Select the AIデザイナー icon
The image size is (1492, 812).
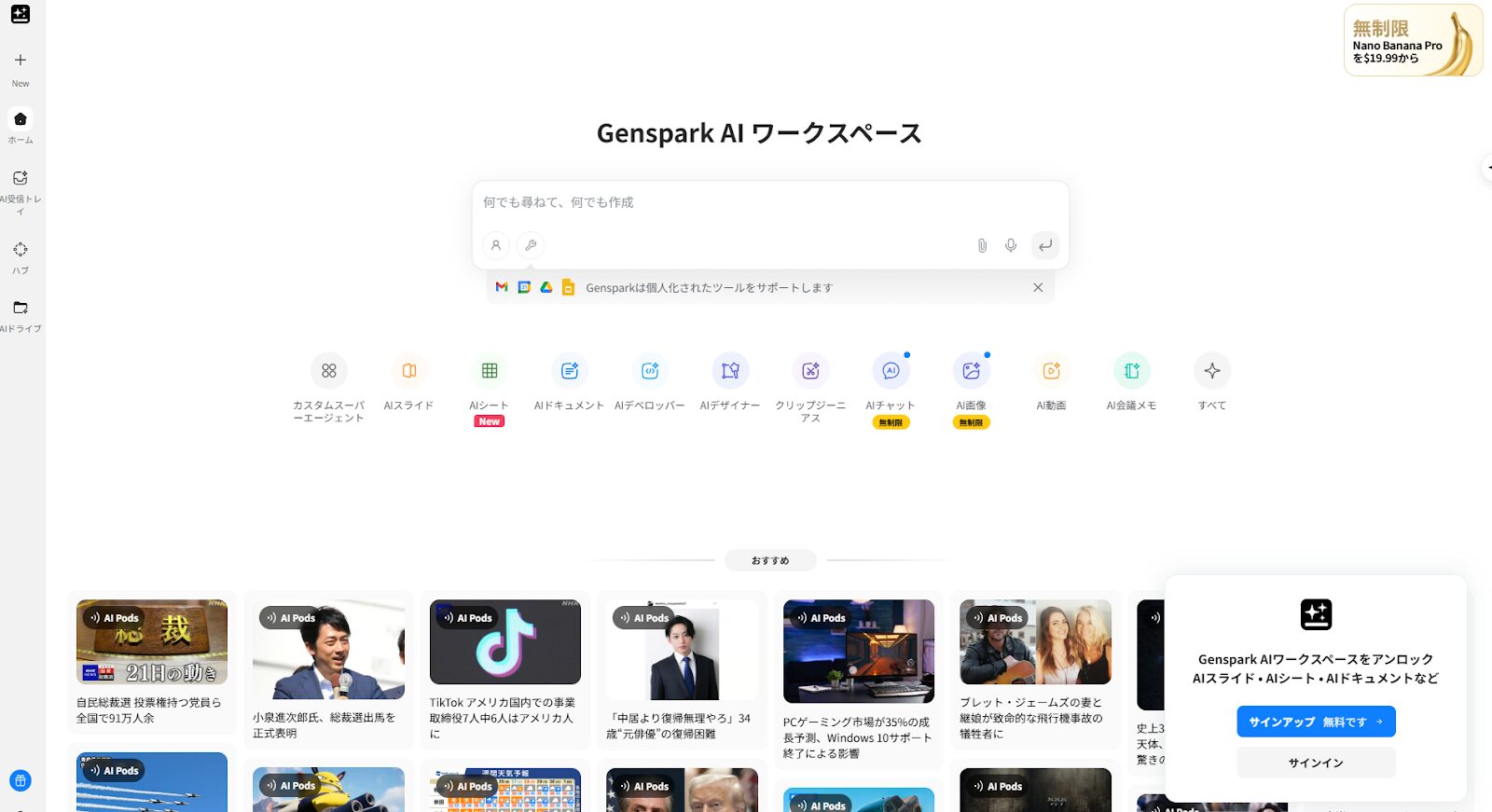point(730,371)
